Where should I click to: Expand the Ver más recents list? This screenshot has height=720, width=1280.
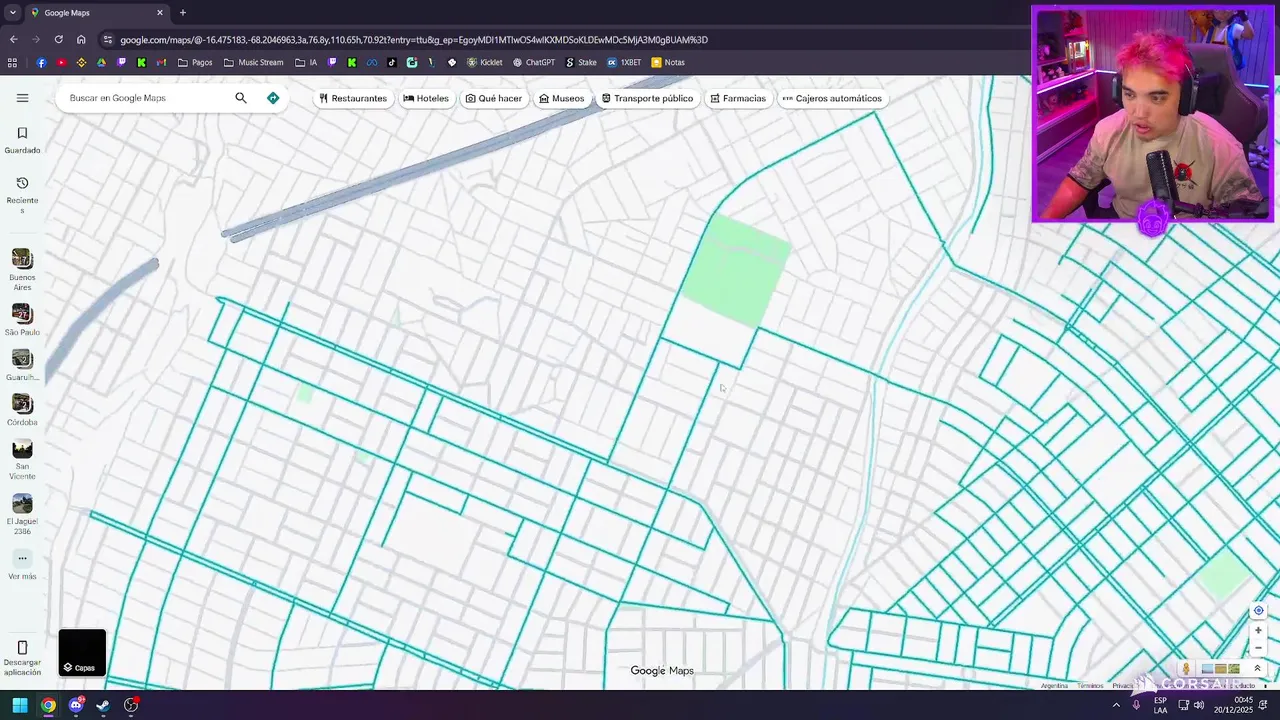22,566
